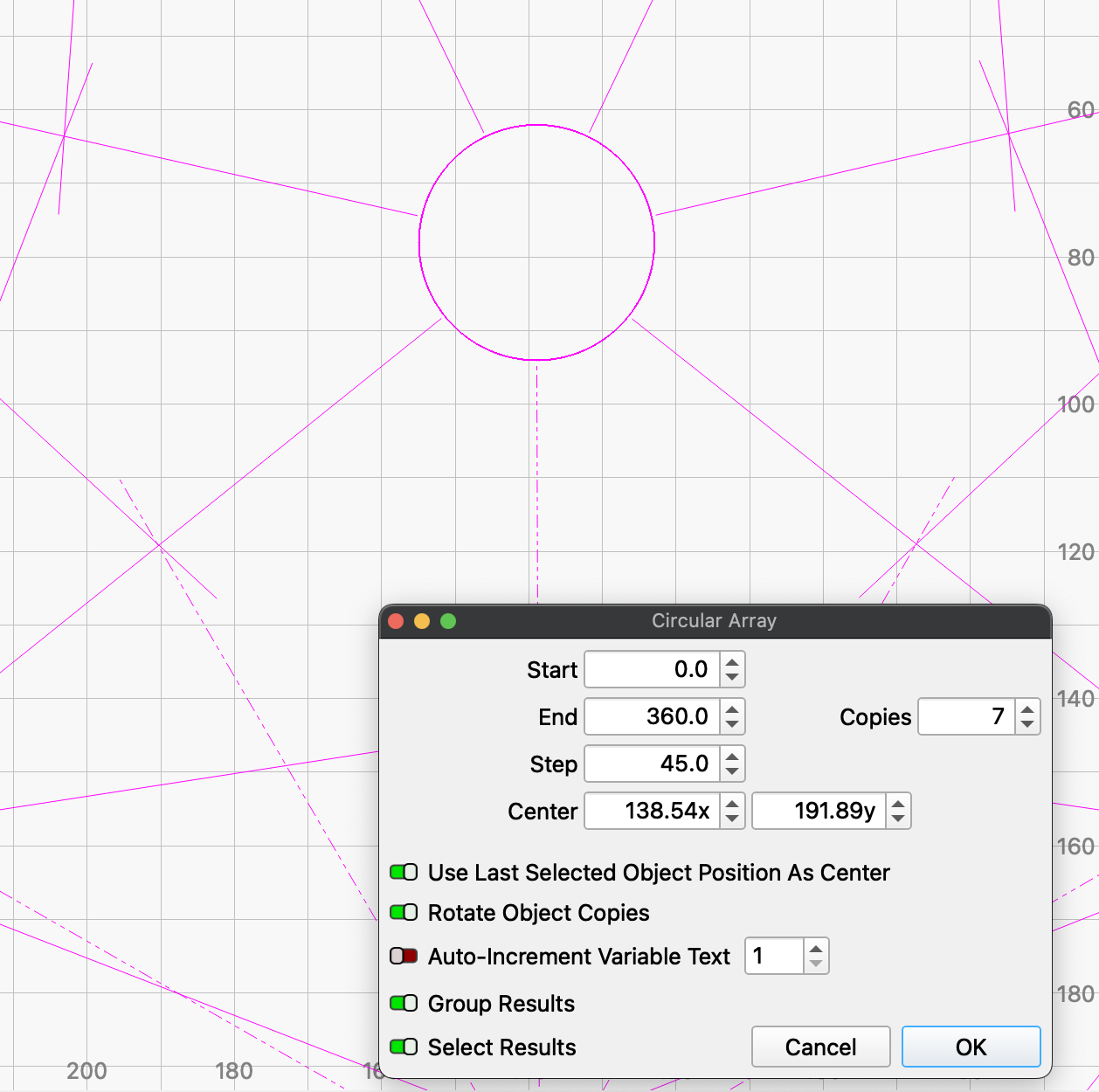
Task: Enable Auto-Increment Variable Text
Action: (404, 956)
